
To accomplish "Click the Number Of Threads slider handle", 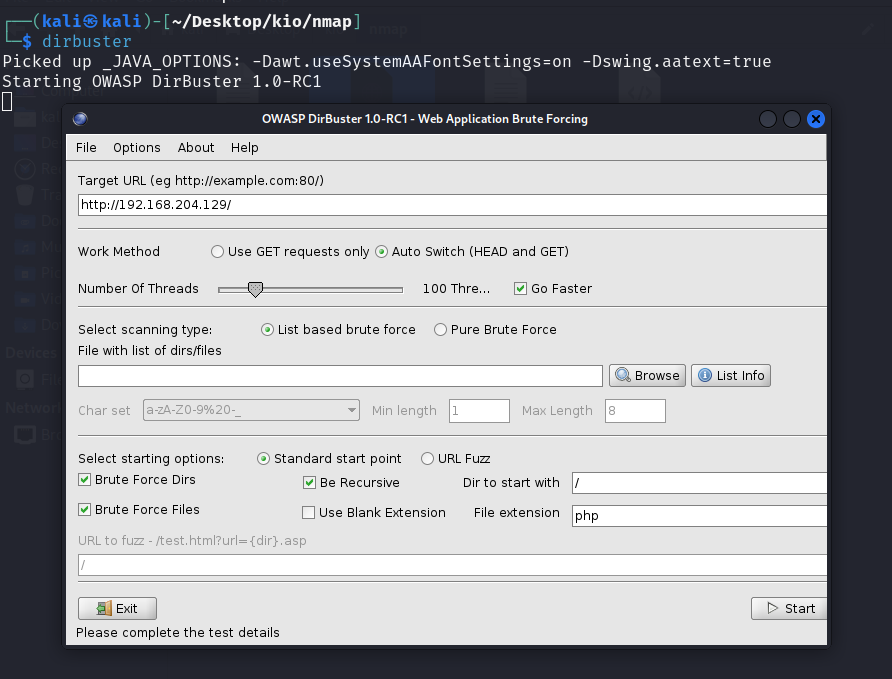I will coord(255,289).
